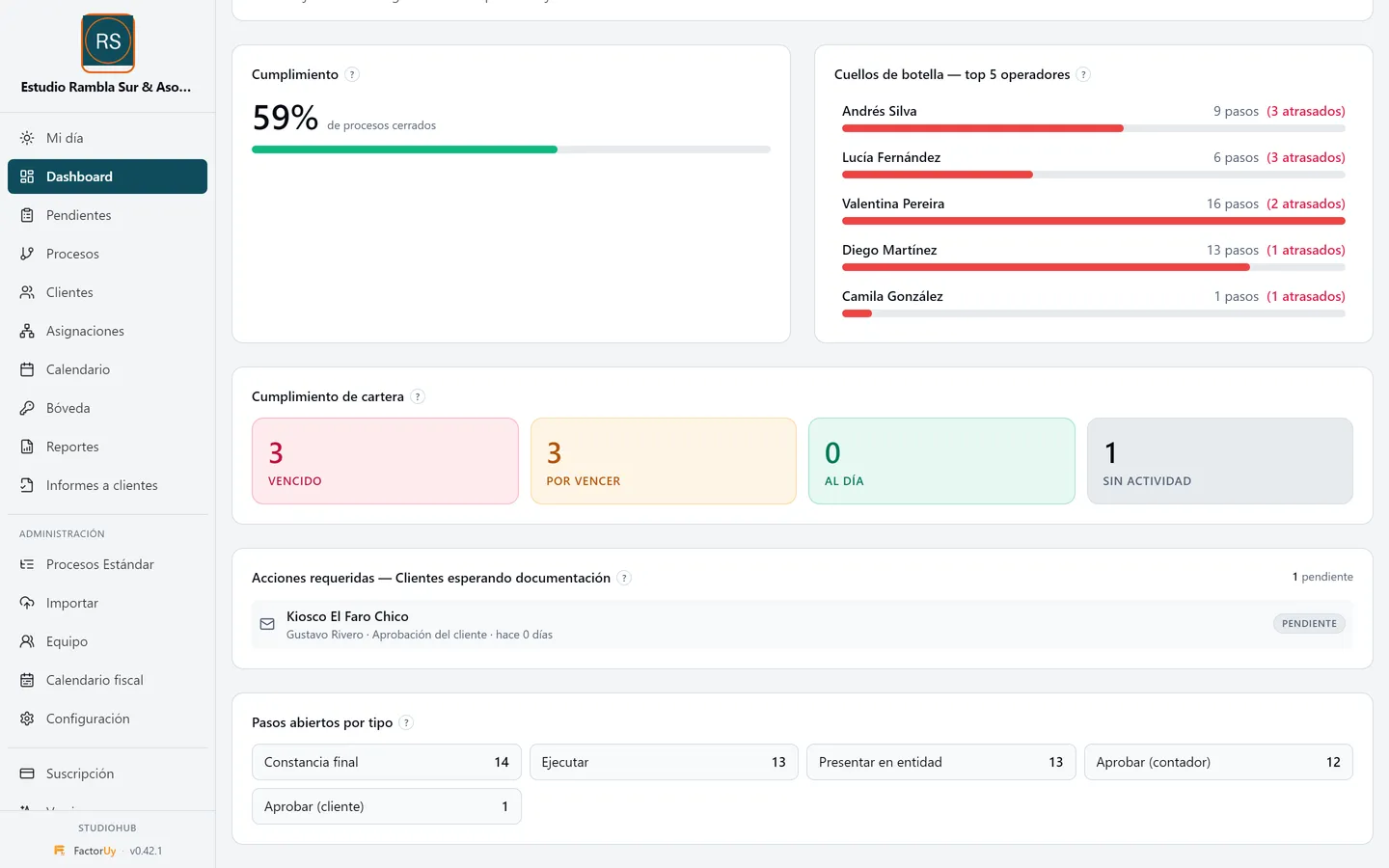Click the Suscripción card icon
The height and width of the screenshot is (868, 1389).
point(27,773)
